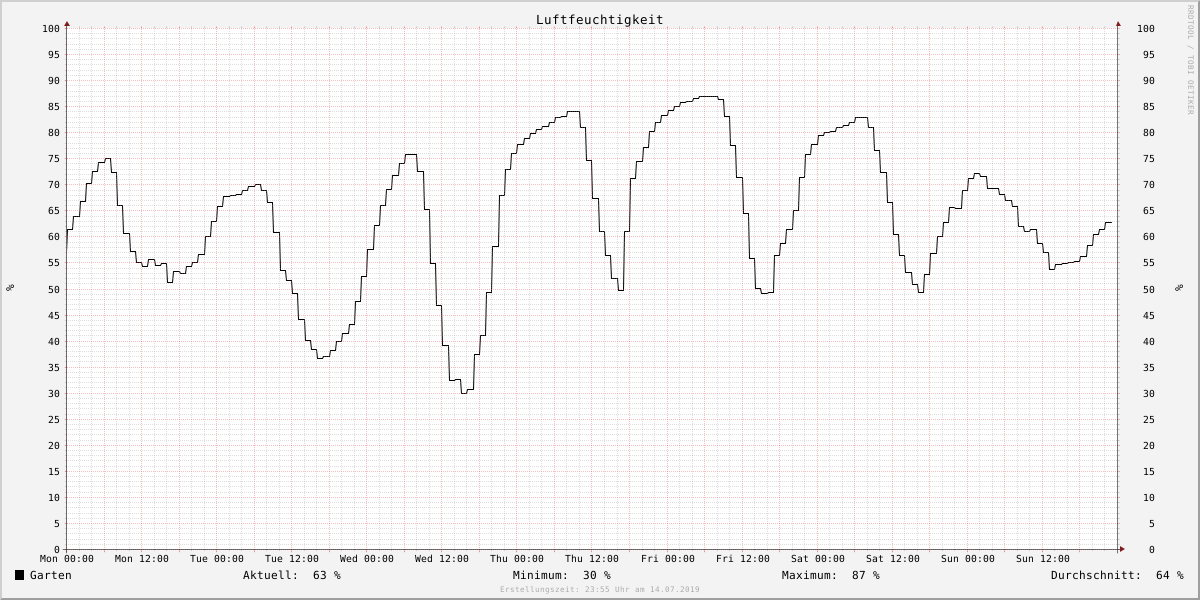
Task: Click the Mon 12:00 time axis label
Action: (142, 559)
